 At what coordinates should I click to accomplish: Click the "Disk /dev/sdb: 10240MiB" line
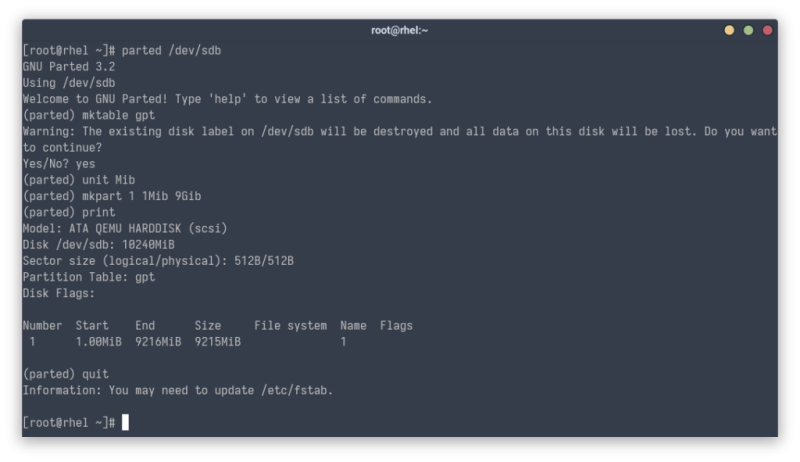(98, 244)
